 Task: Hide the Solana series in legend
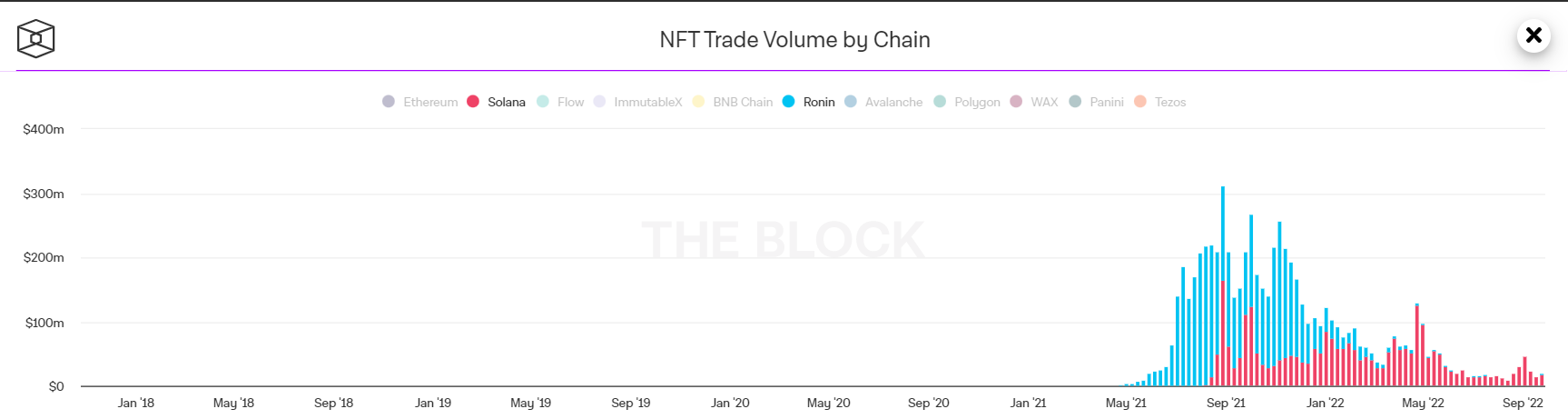click(x=506, y=102)
